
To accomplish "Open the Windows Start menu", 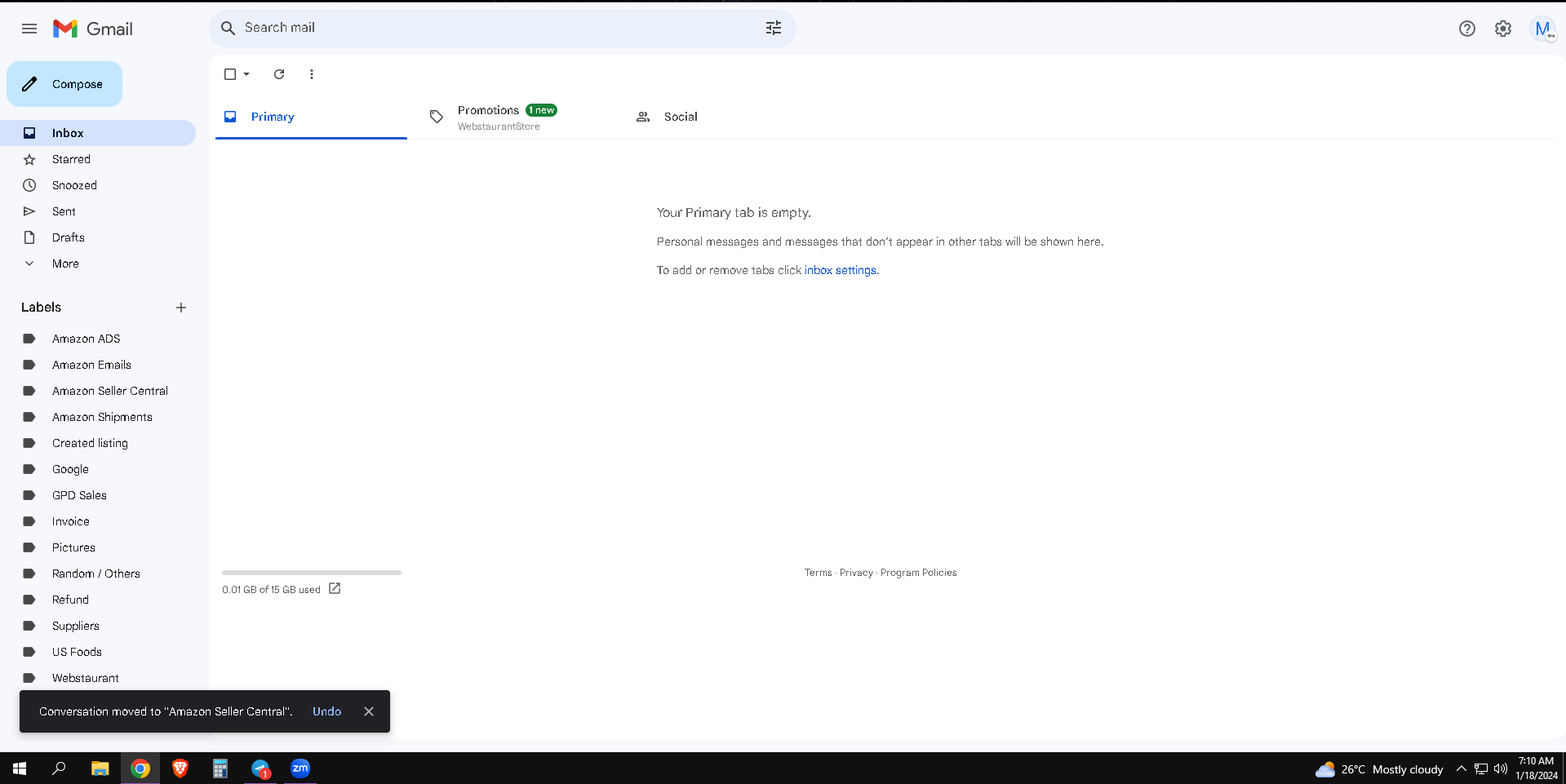I will (20, 768).
